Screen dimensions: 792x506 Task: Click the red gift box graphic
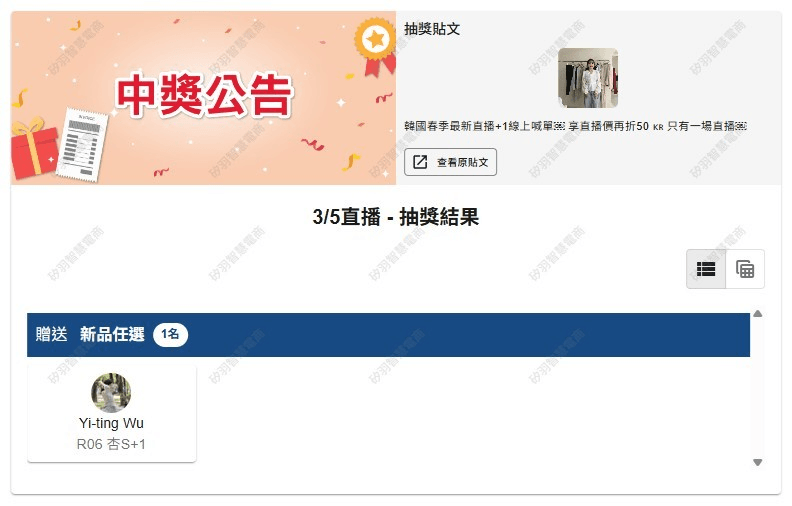tap(34, 148)
